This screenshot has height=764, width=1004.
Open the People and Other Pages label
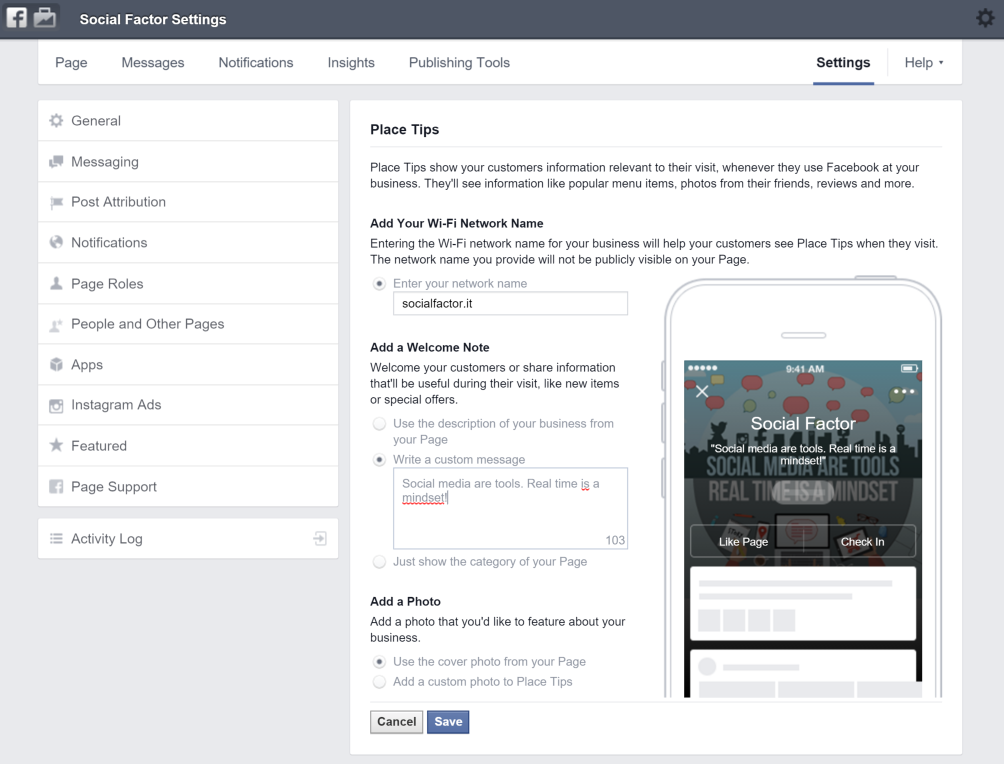pos(148,324)
